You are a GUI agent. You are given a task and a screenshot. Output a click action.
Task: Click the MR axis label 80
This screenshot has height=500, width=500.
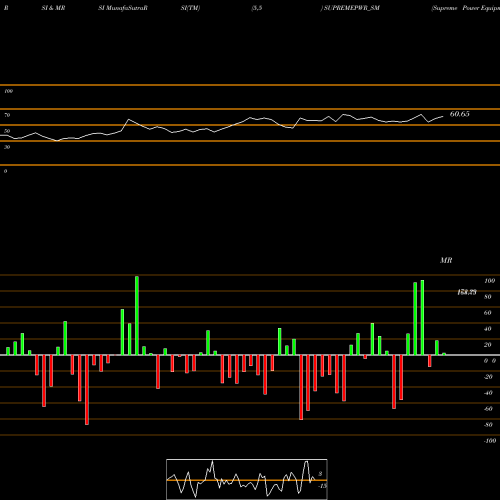488,297
